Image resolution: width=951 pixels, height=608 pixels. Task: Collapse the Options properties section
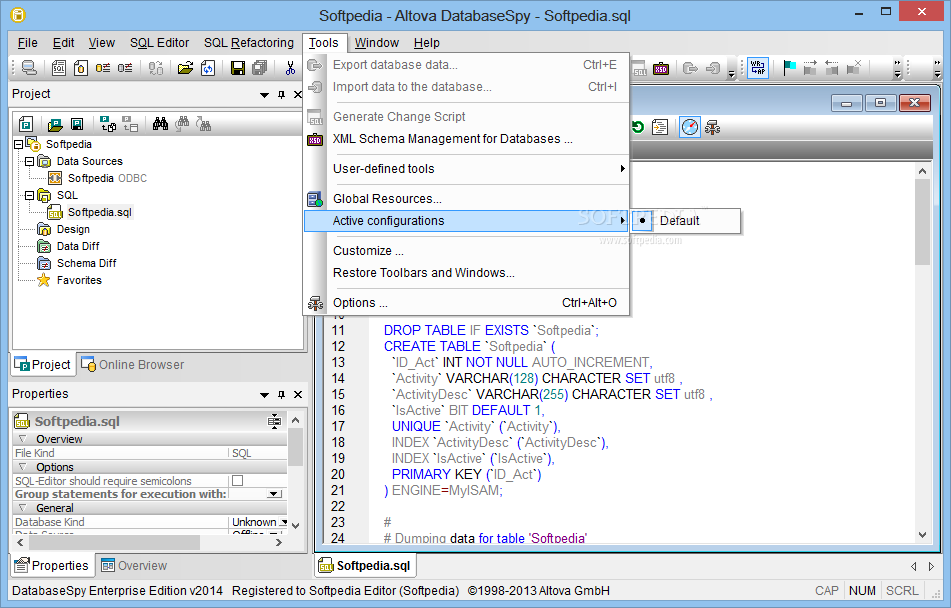(22, 467)
